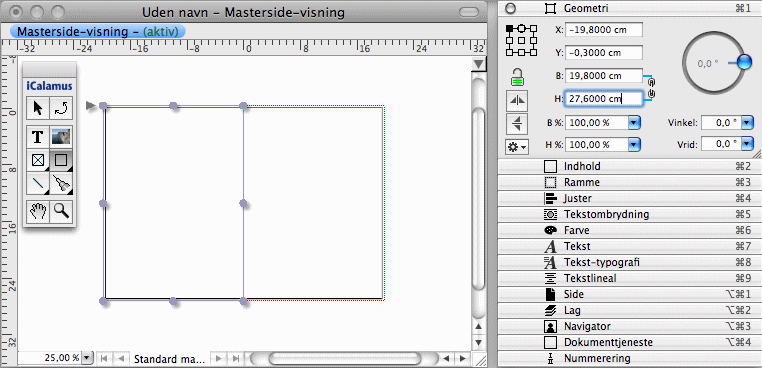Open the gear action menu

click(517, 146)
